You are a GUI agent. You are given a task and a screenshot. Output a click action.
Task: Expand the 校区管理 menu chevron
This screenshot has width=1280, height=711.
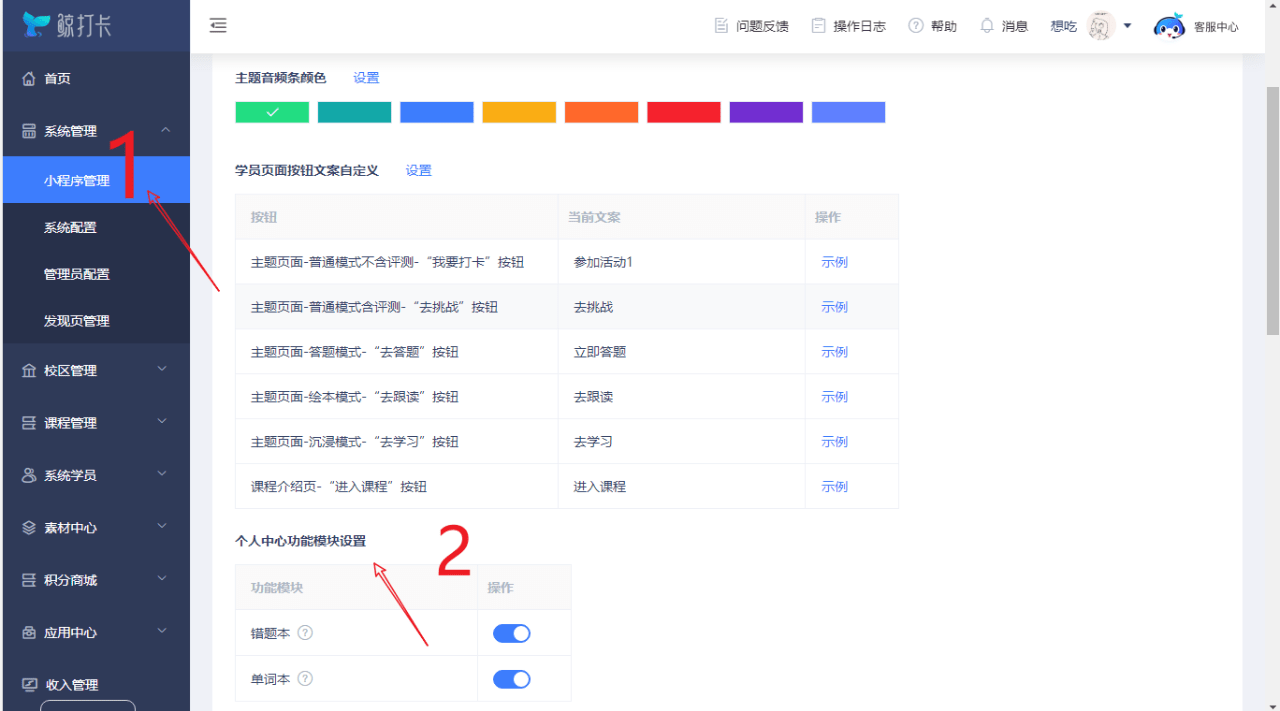point(163,370)
